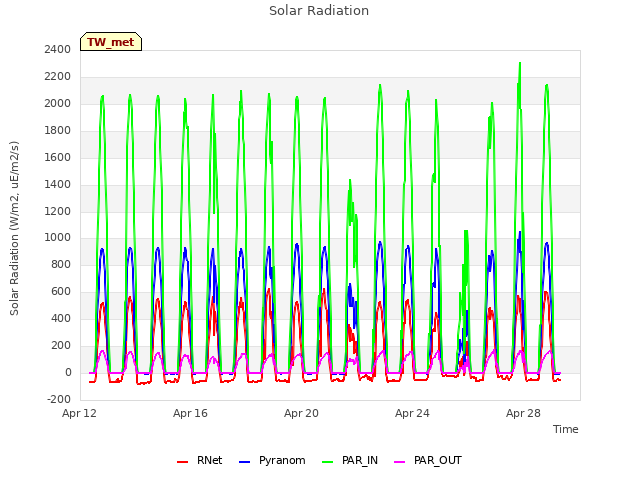The image size is (640, 480).
Task: Click the Apr 28 x-axis tick
Action: (x=523, y=413)
